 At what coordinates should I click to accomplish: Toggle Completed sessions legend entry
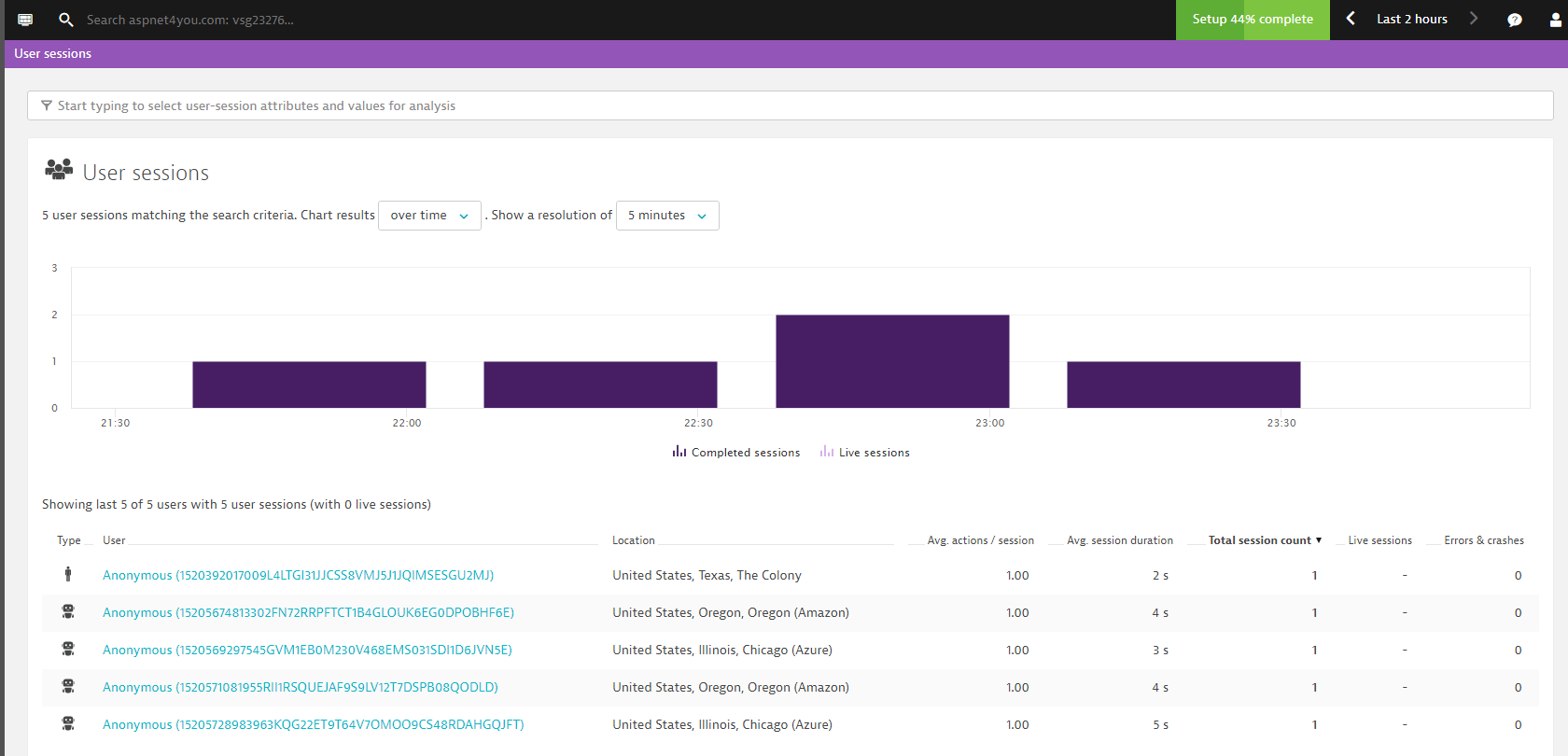735,453
